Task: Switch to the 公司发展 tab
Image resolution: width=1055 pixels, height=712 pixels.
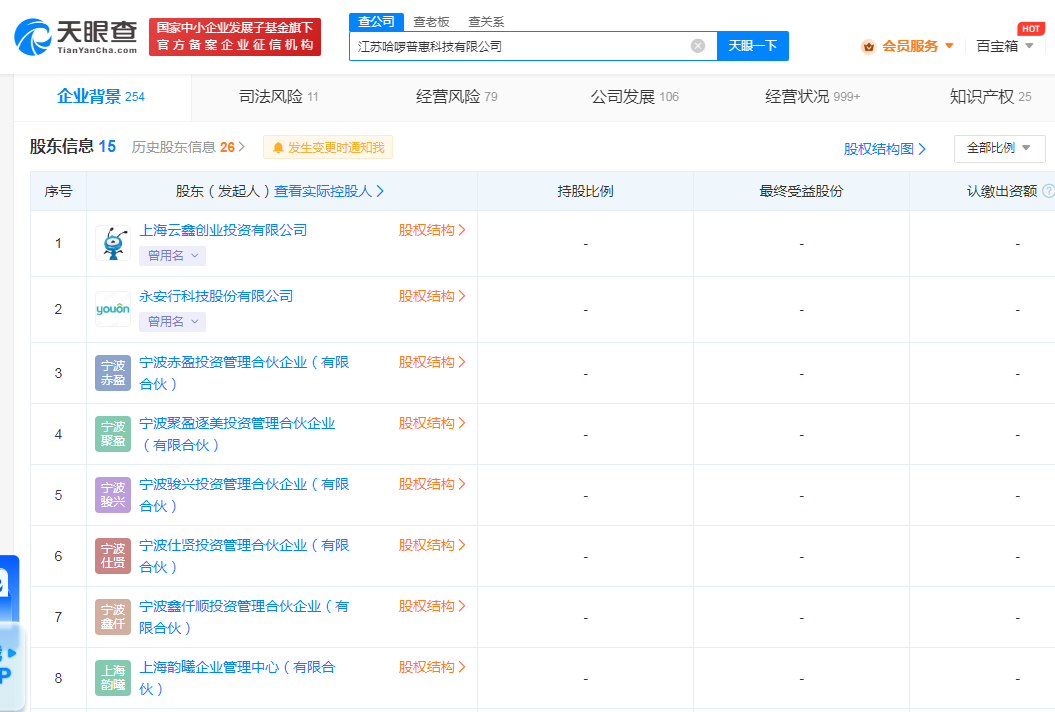Action: point(634,97)
